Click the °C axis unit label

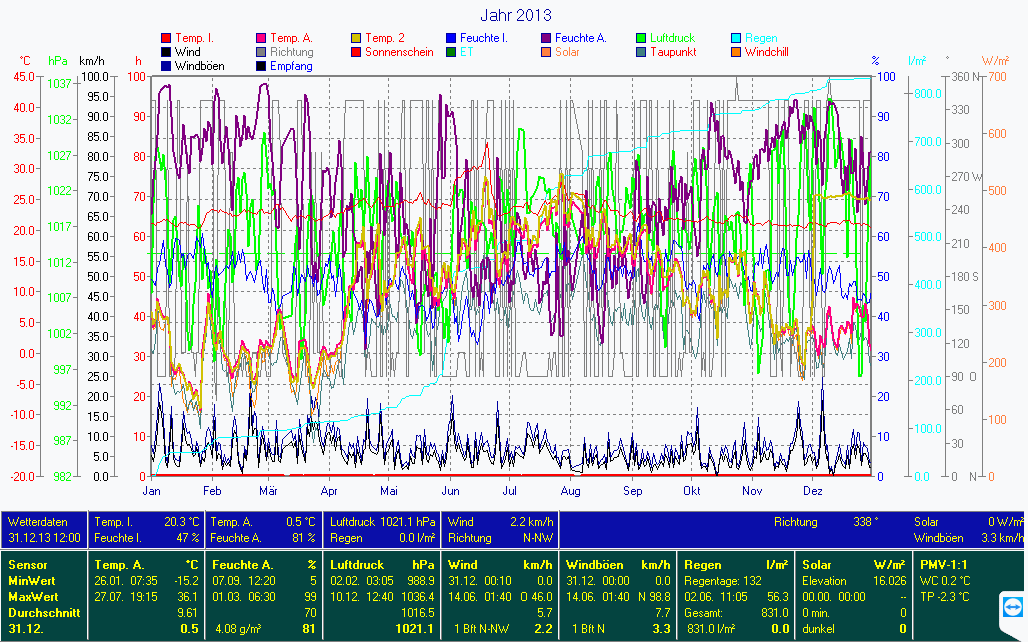pyautogui.click(x=25, y=61)
